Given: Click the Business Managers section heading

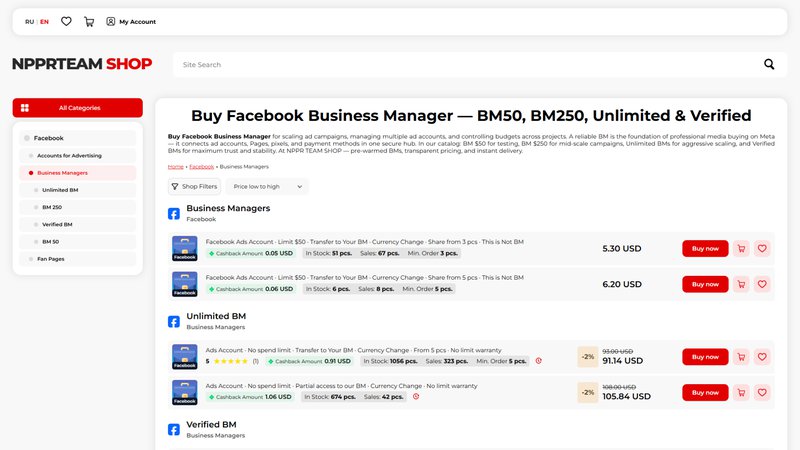Looking at the screenshot, I should [x=228, y=208].
